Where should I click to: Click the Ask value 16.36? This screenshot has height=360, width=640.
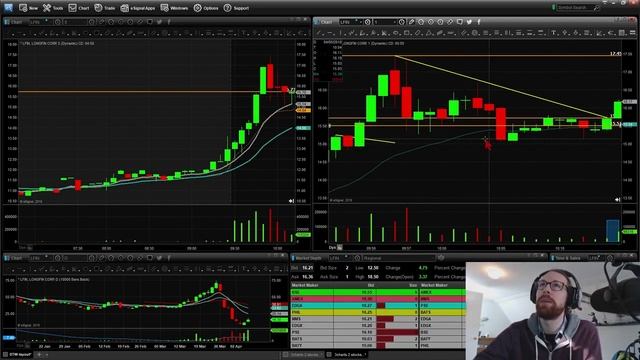pos(307,277)
